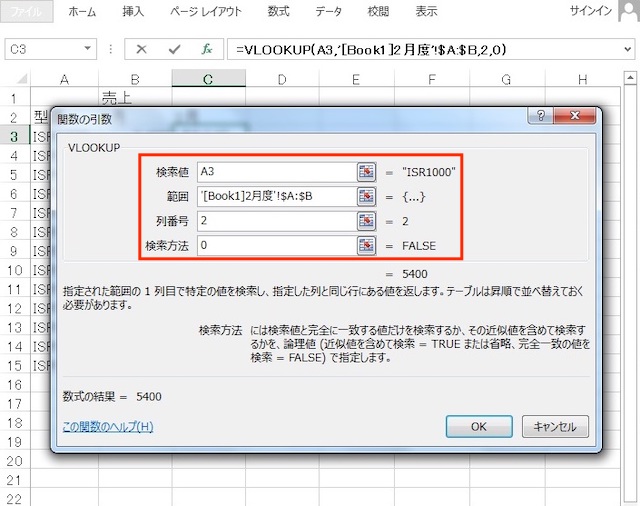Viewport: 640px width, 506px height.
Task: Click the 検索値 input field
Action: click(277, 172)
